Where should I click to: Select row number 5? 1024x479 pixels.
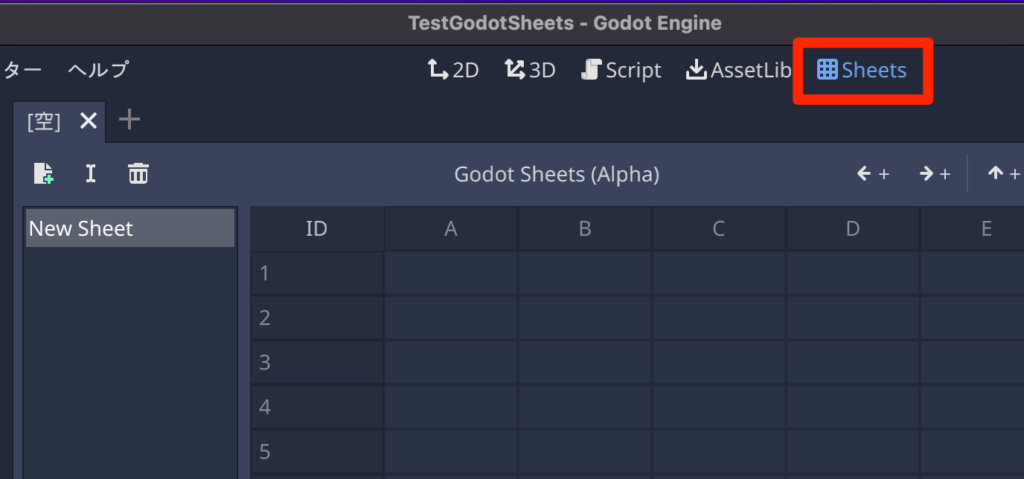click(317, 451)
